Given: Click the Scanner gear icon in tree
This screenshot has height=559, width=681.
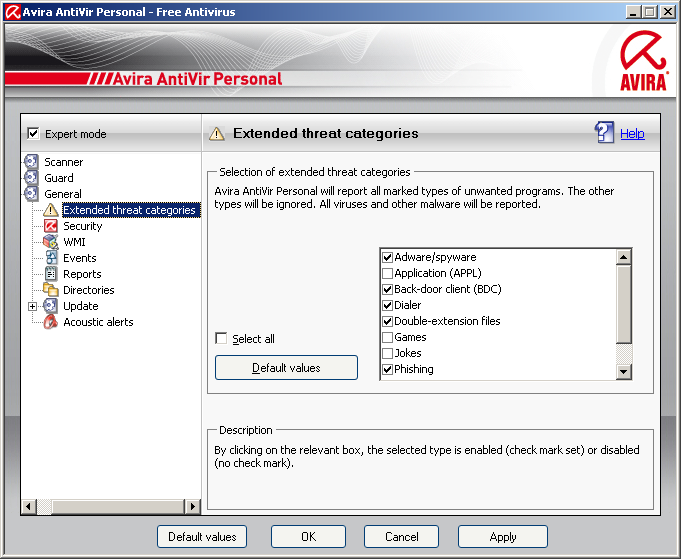Looking at the screenshot, I should coord(31,162).
